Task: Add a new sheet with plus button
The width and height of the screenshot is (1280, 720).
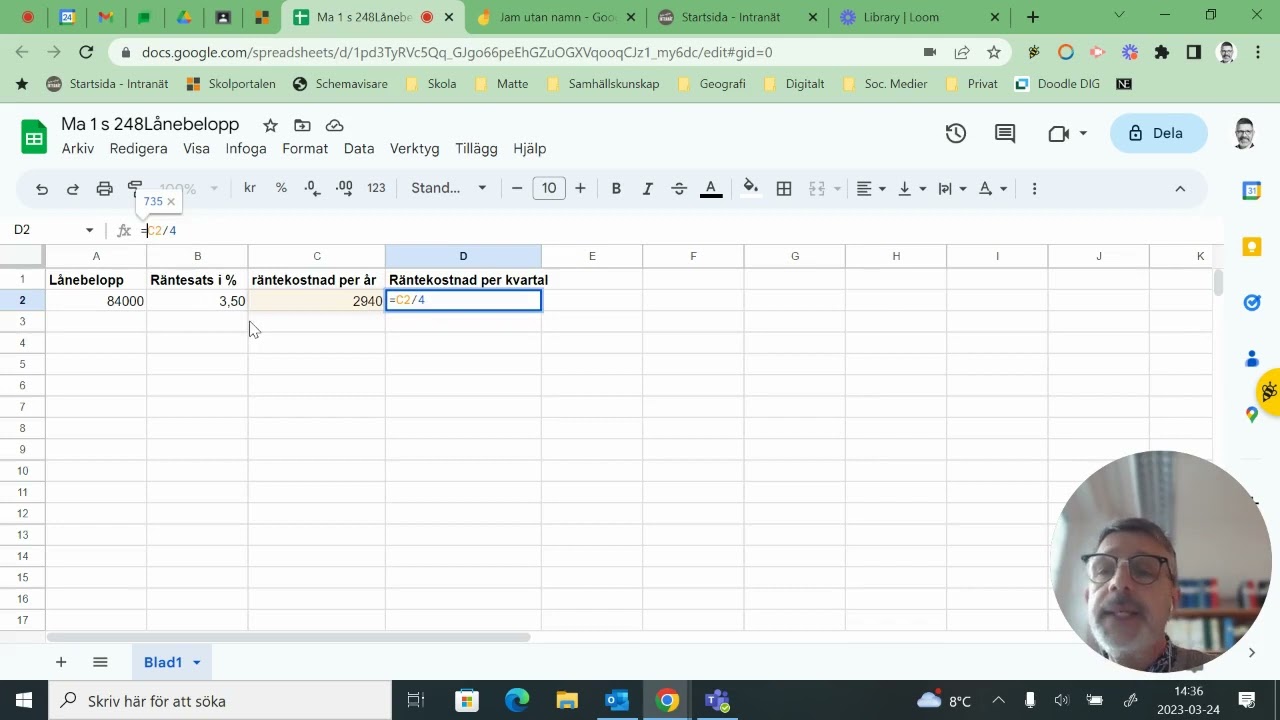Action: [x=61, y=662]
